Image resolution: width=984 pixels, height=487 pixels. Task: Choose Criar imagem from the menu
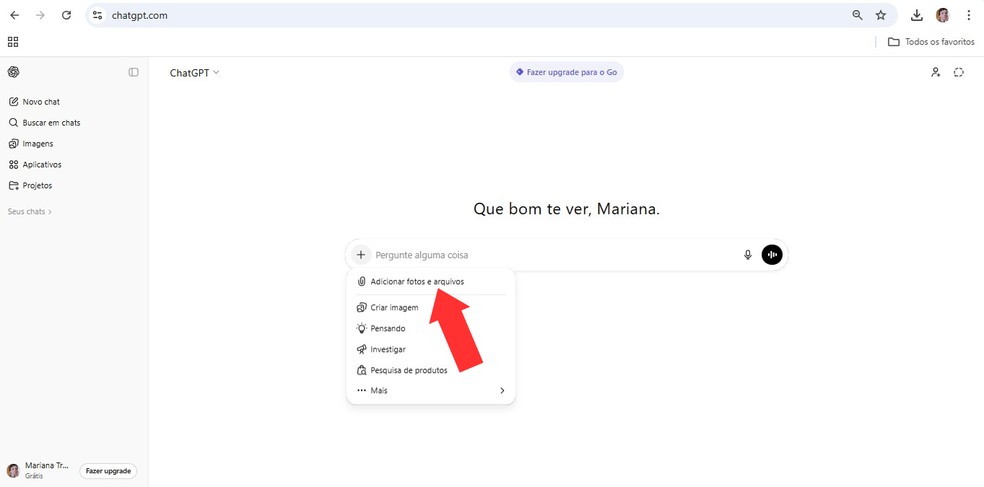coord(430,308)
